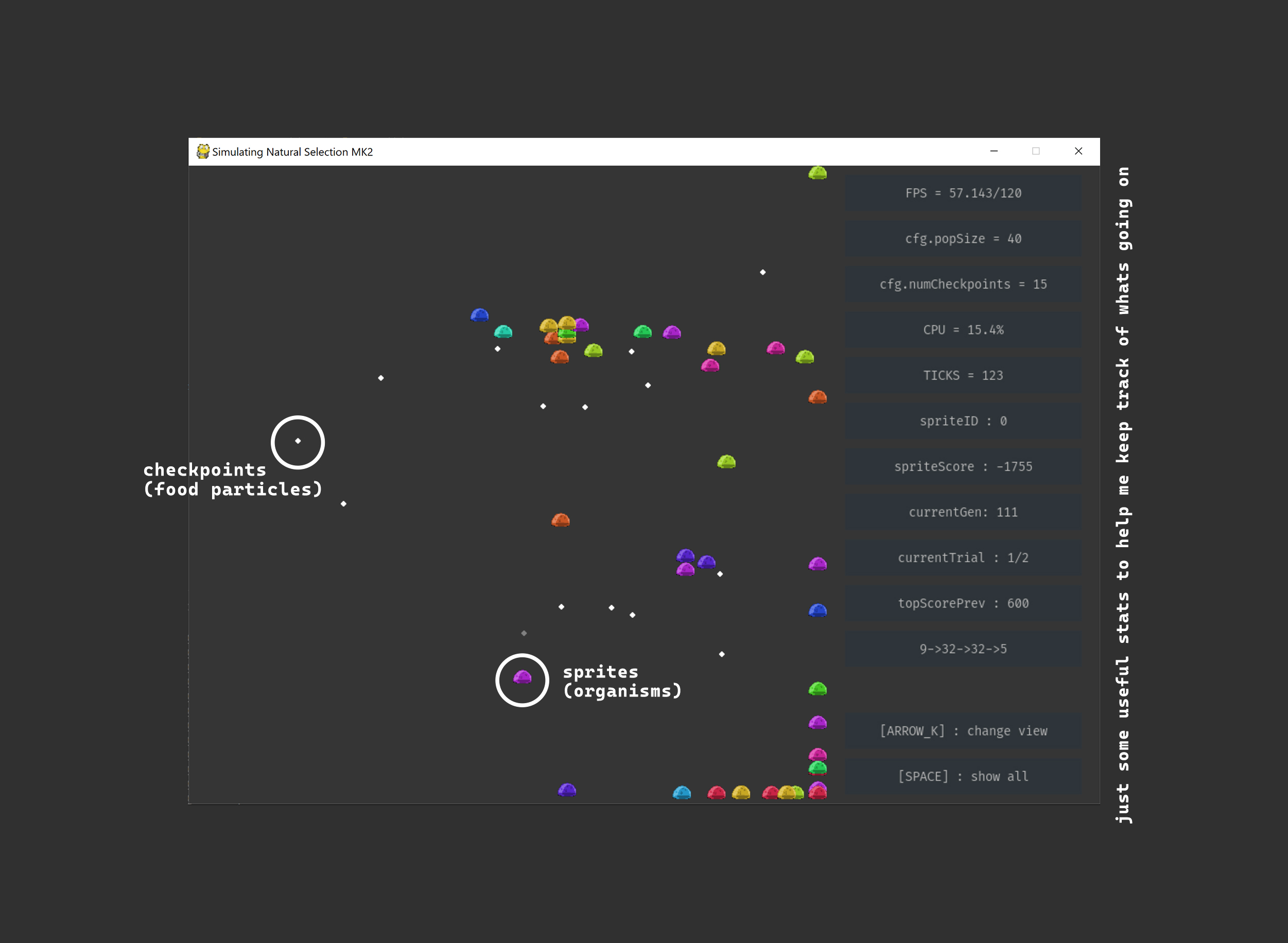Click the blue sprite at top-left of cluster

(480, 315)
